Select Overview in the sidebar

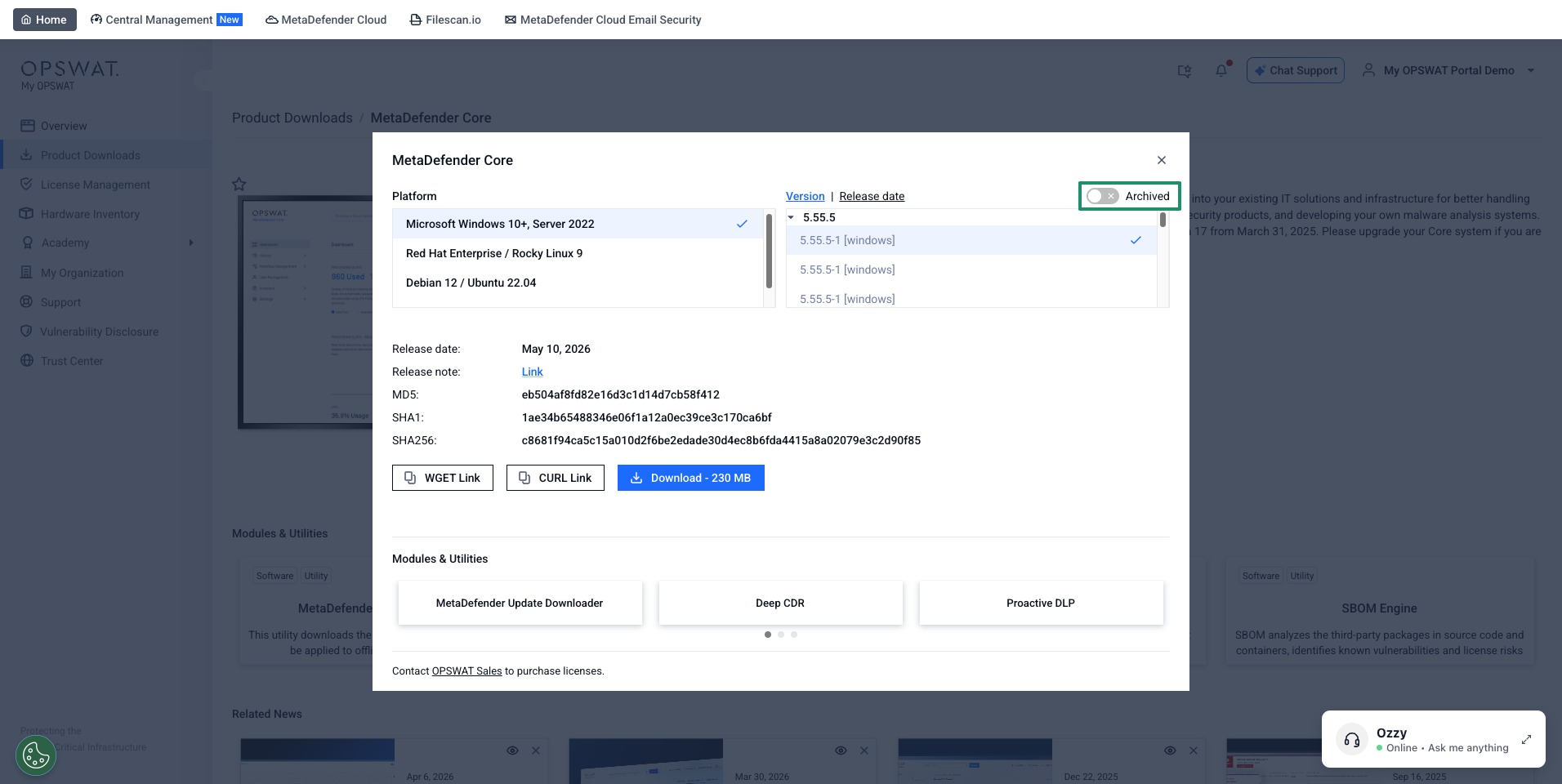tap(64, 126)
